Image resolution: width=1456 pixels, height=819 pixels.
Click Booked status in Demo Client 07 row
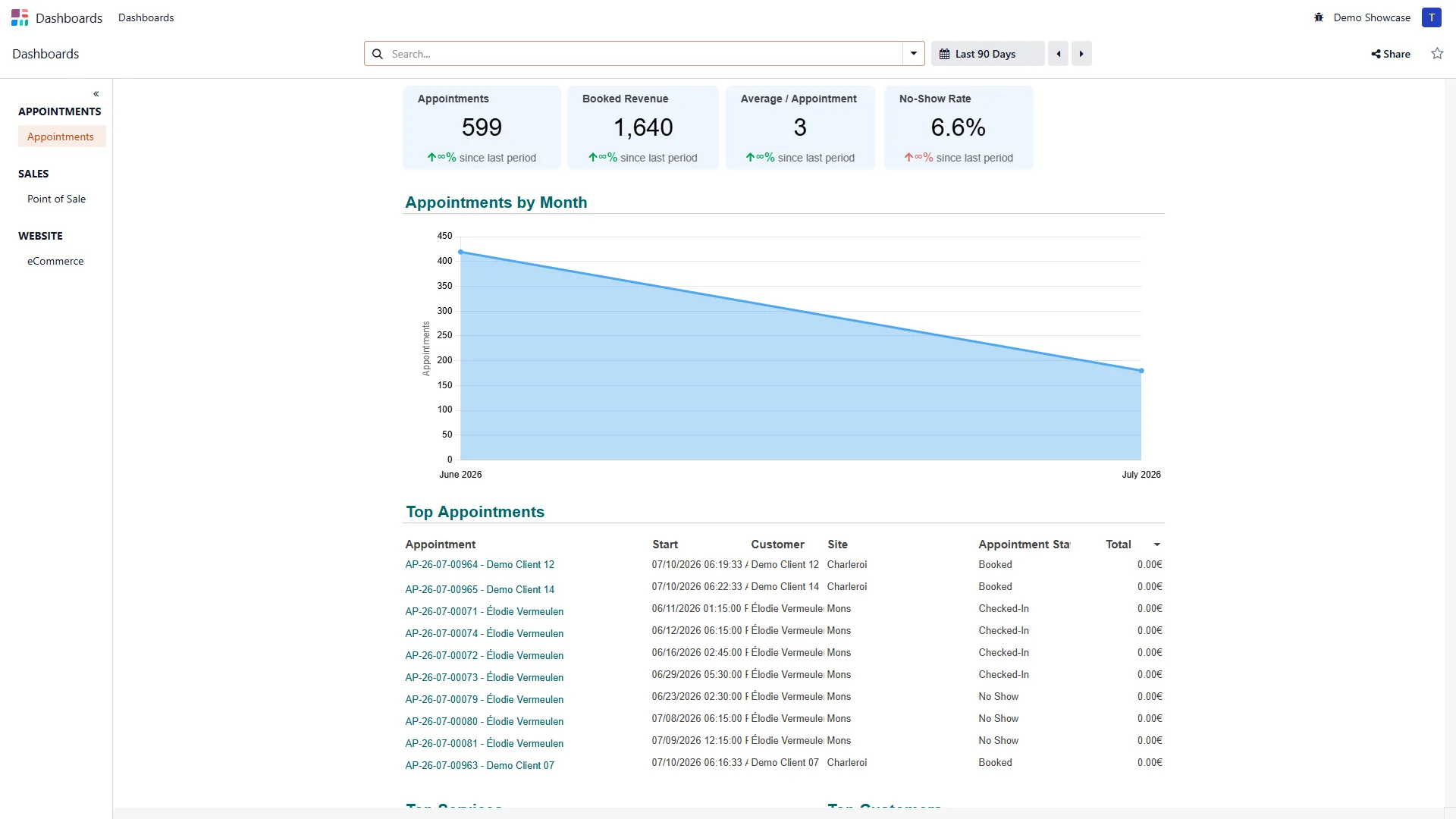click(x=995, y=763)
